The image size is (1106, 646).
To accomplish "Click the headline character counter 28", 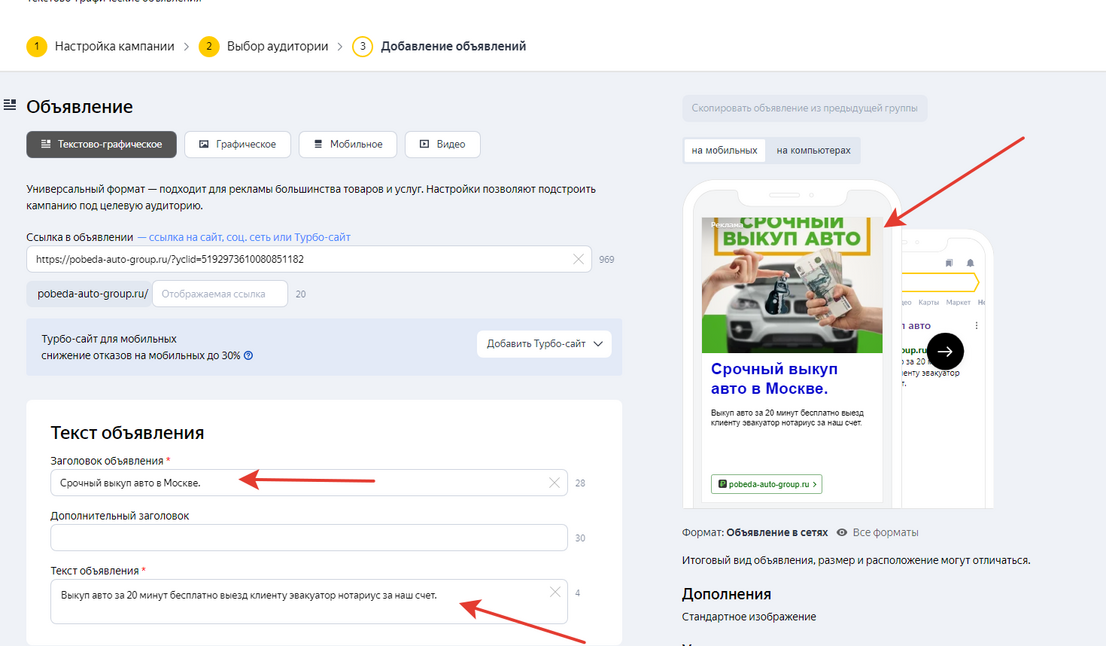I will click(x=580, y=483).
